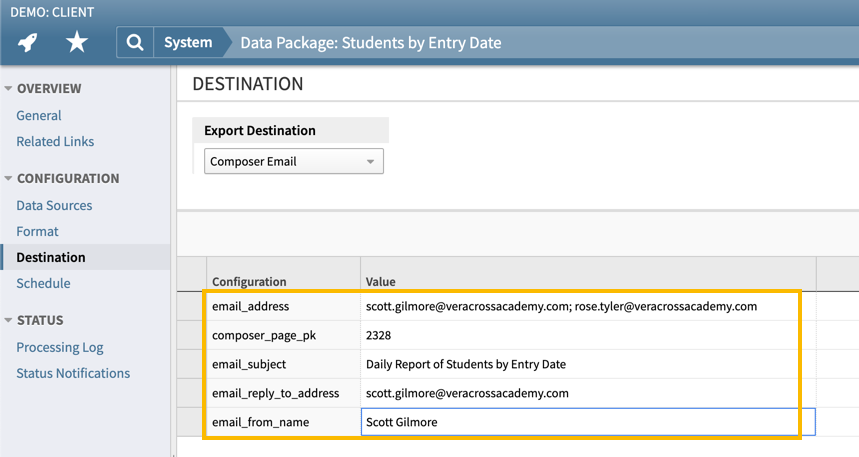
Task: Click Data Package: Students by Entry Date title
Action: coord(371,43)
